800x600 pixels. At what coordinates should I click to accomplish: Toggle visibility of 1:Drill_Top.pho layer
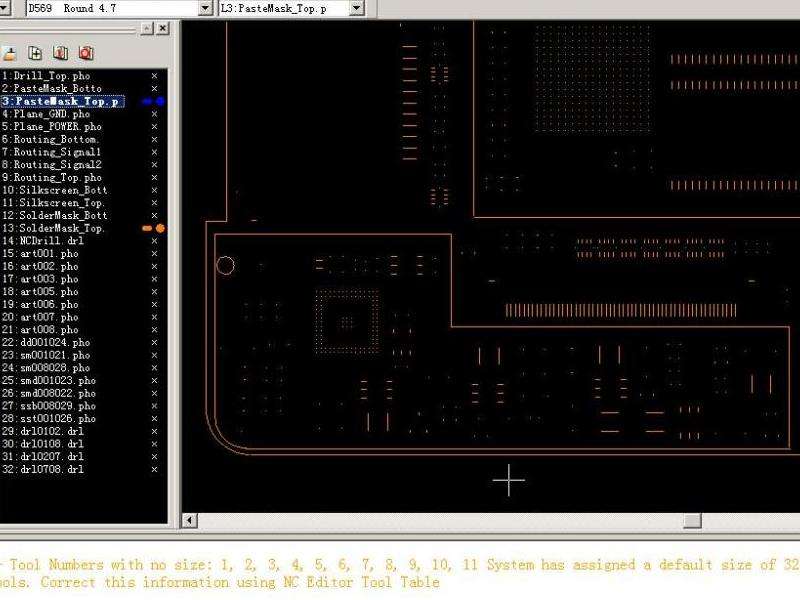click(154, 76)
